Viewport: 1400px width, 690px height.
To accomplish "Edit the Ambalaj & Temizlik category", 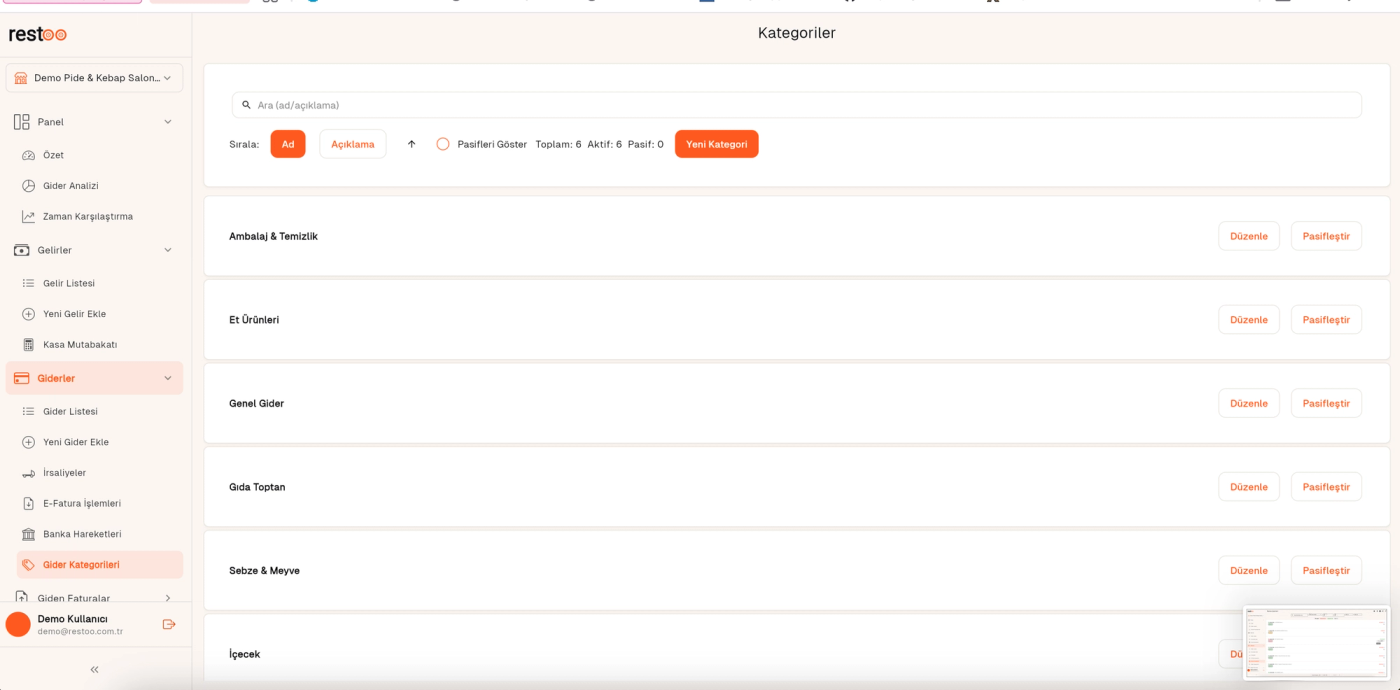I will click(1249, 236).
